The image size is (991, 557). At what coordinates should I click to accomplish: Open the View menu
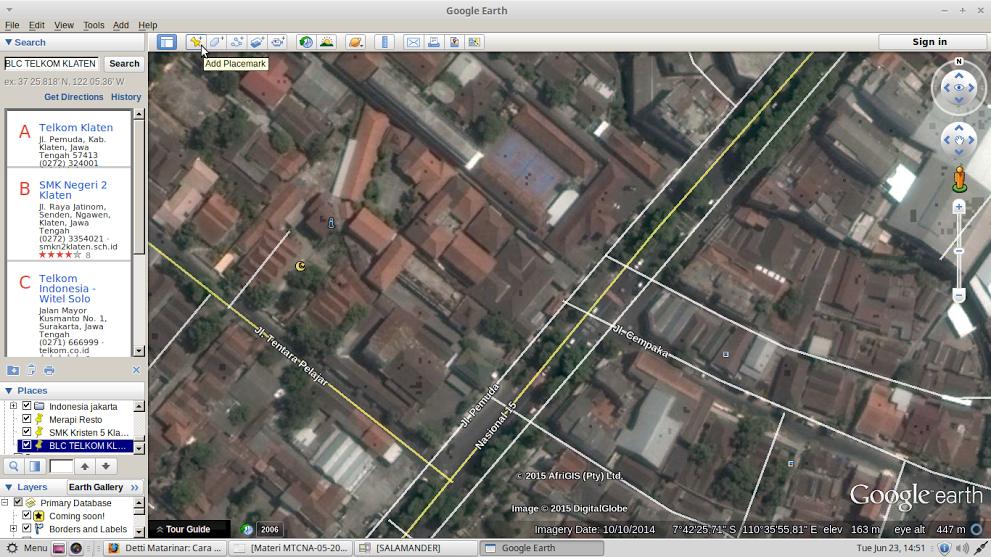(64, 25)
